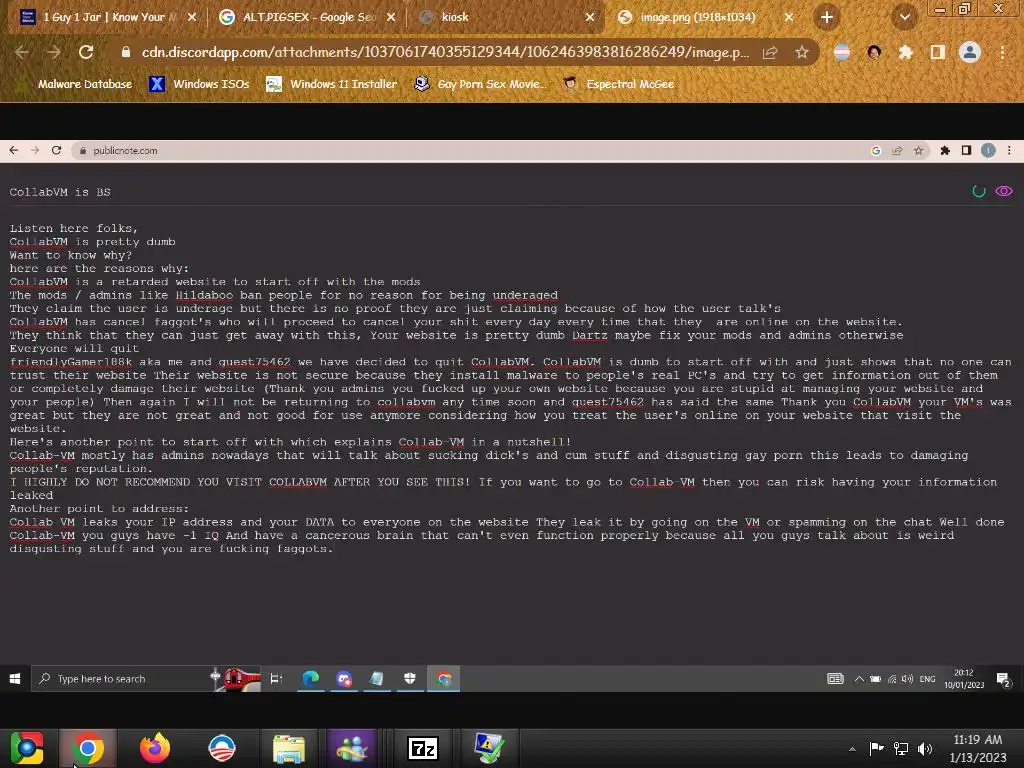Open the Windows ISOs bookmark

click(199, 84)
